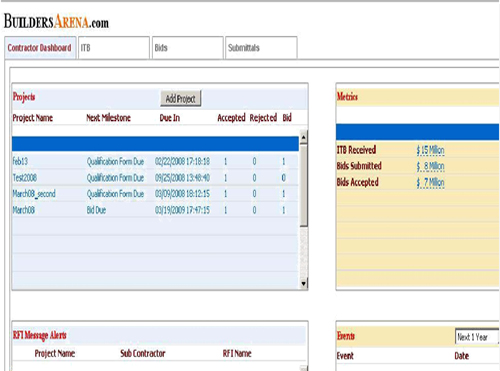Click the Due In column header
500x371 pixels.
click(170, 118)
